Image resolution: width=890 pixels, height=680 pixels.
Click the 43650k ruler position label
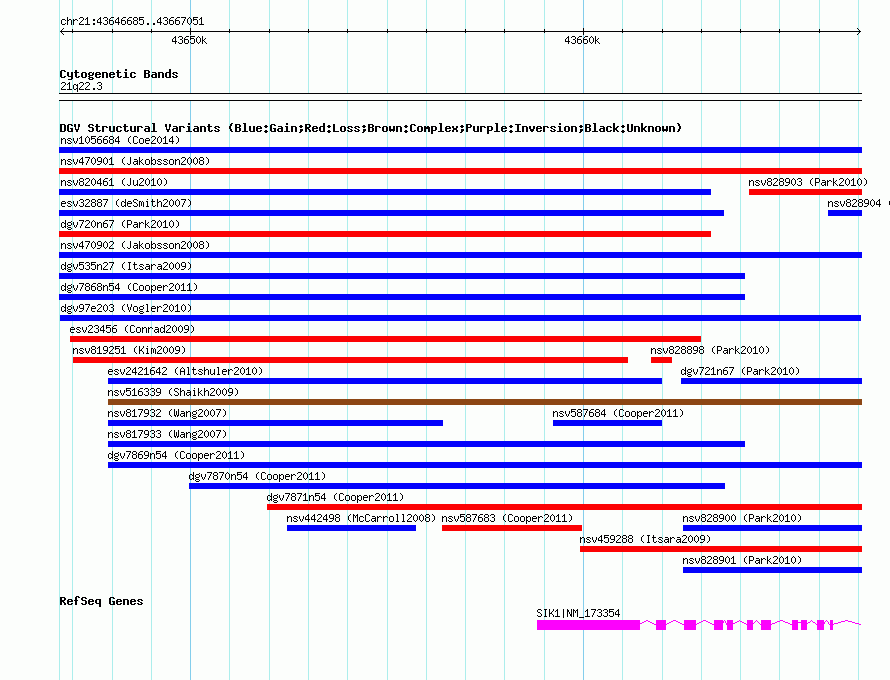tap(189, 40)
